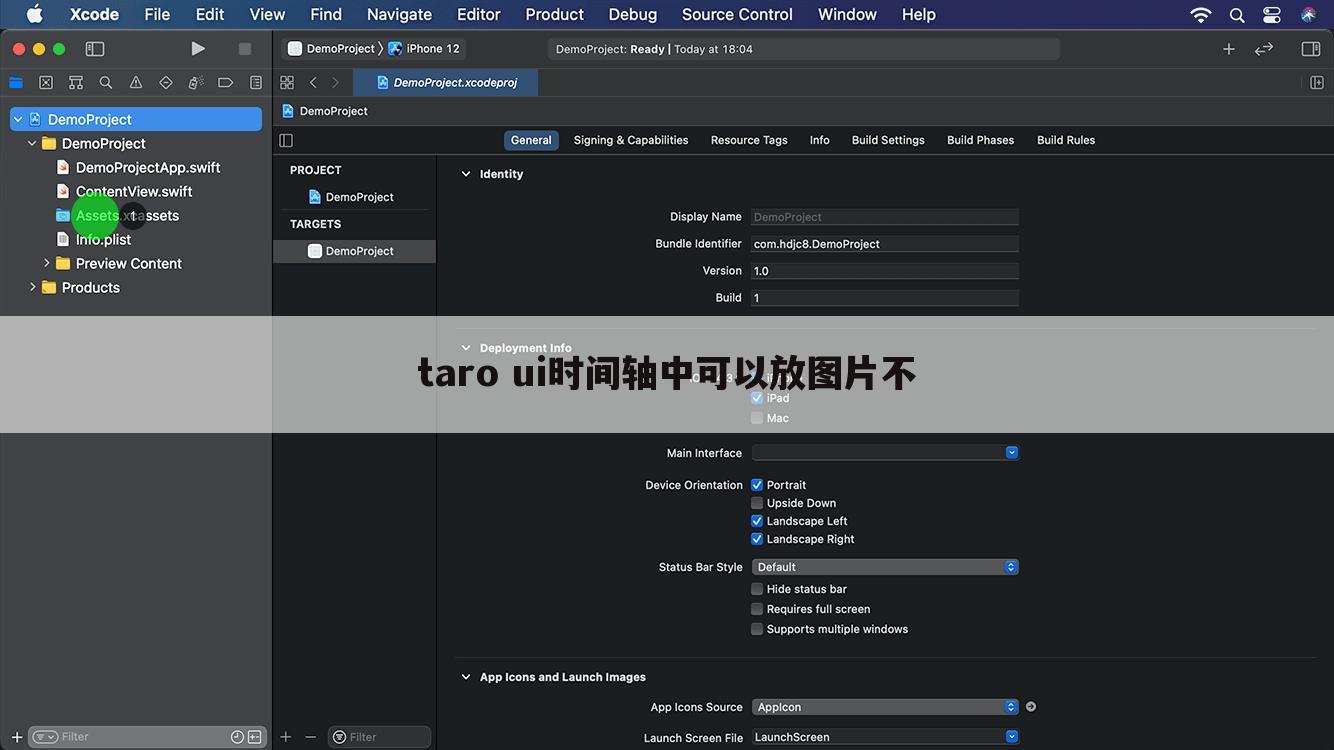The height and width of the screenshot is (750, 1334).
Task: Switch to Build Rules tab
Action: (1066, 140)
